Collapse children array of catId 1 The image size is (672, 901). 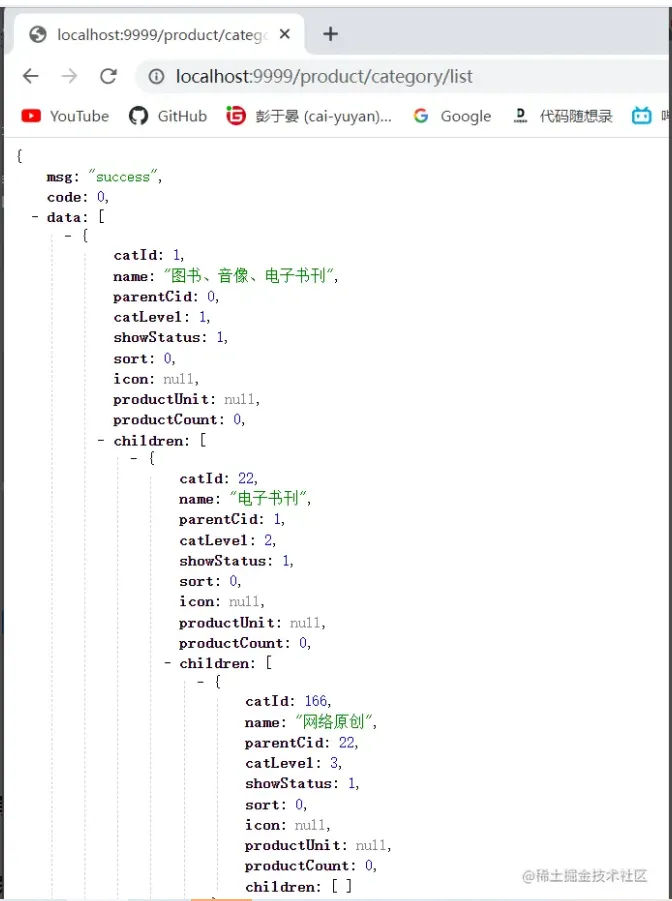click(x=101, y=440)
